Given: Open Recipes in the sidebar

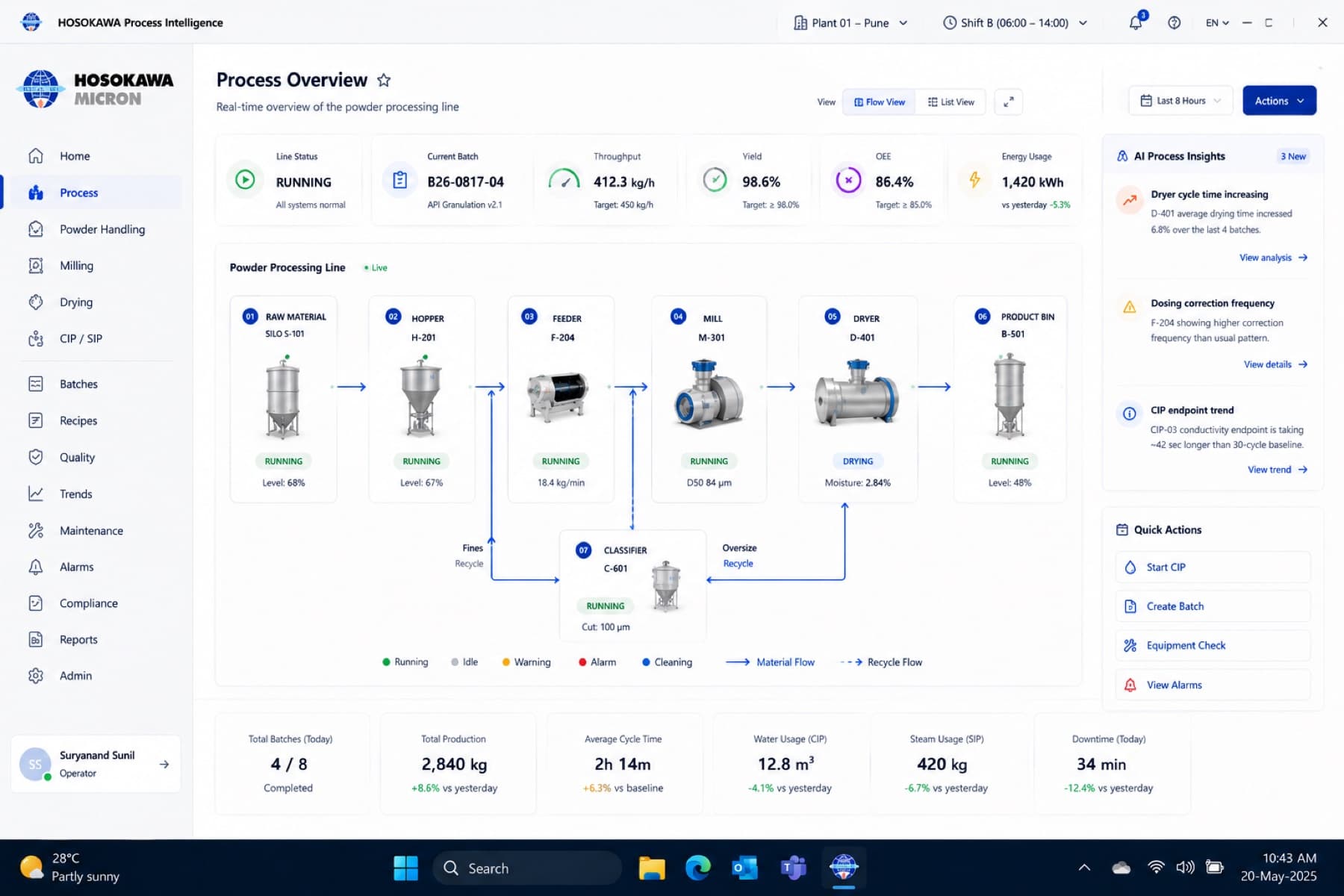Looking at the screenshot, I should coord(93,420).
